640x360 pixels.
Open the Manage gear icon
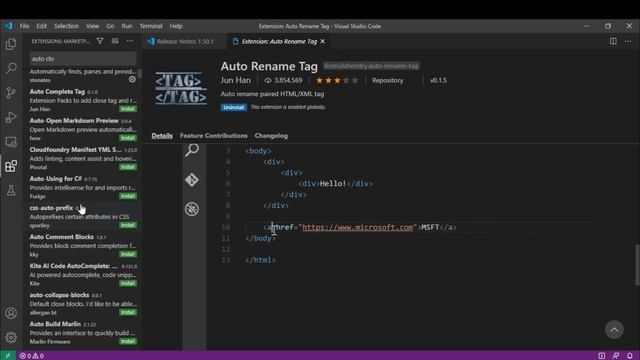pos(11,338)
